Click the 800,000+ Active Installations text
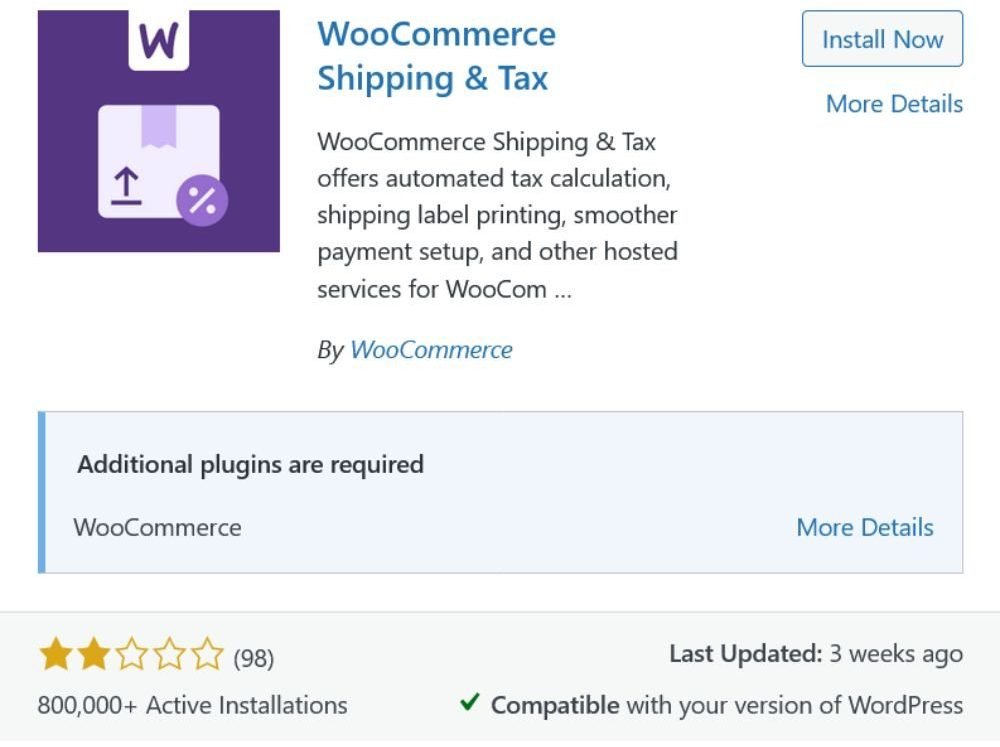Viewport: 1000px width, 747px height. [193, 706]
